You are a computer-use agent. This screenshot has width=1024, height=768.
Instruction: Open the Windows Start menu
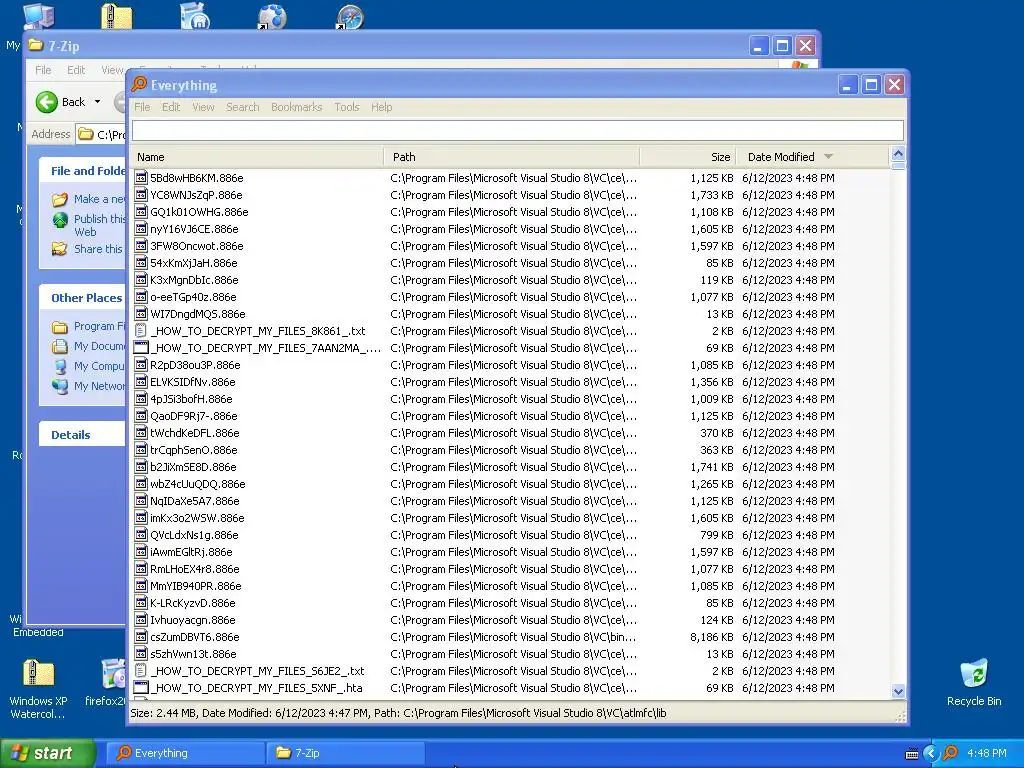[x=48, y=753]
